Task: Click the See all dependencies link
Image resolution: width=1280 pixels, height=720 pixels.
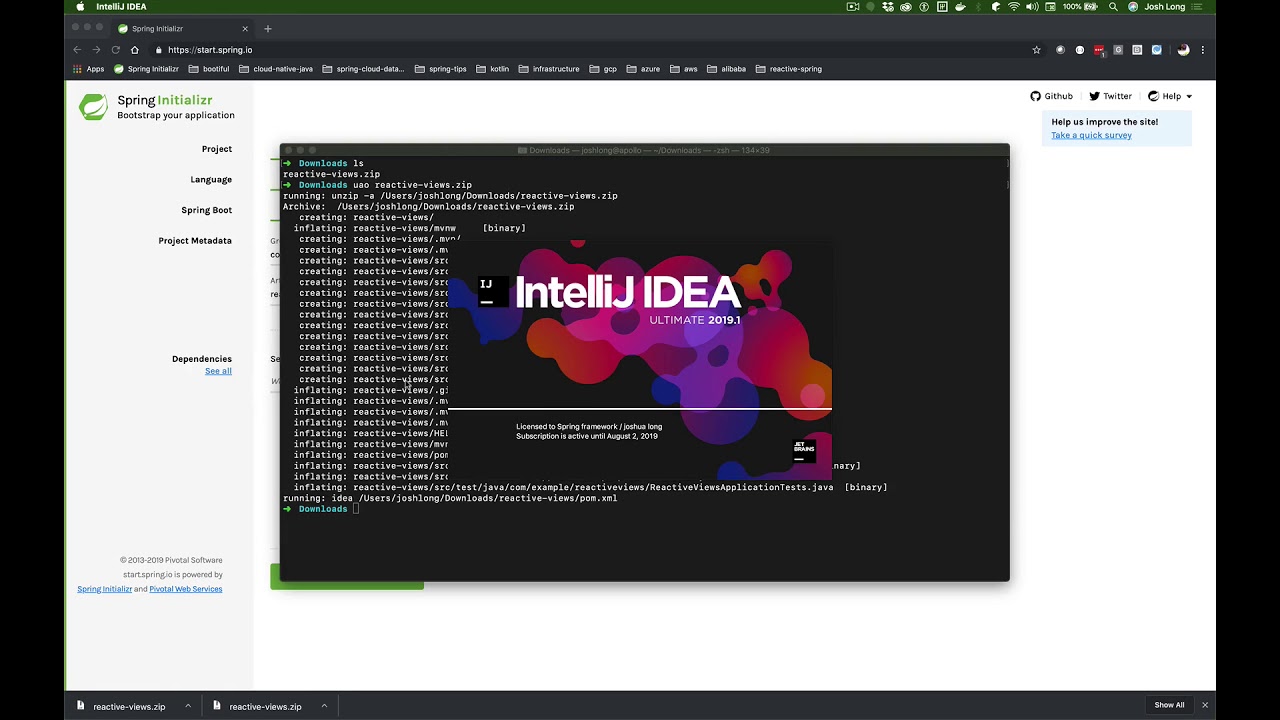Action: [218, 371]
